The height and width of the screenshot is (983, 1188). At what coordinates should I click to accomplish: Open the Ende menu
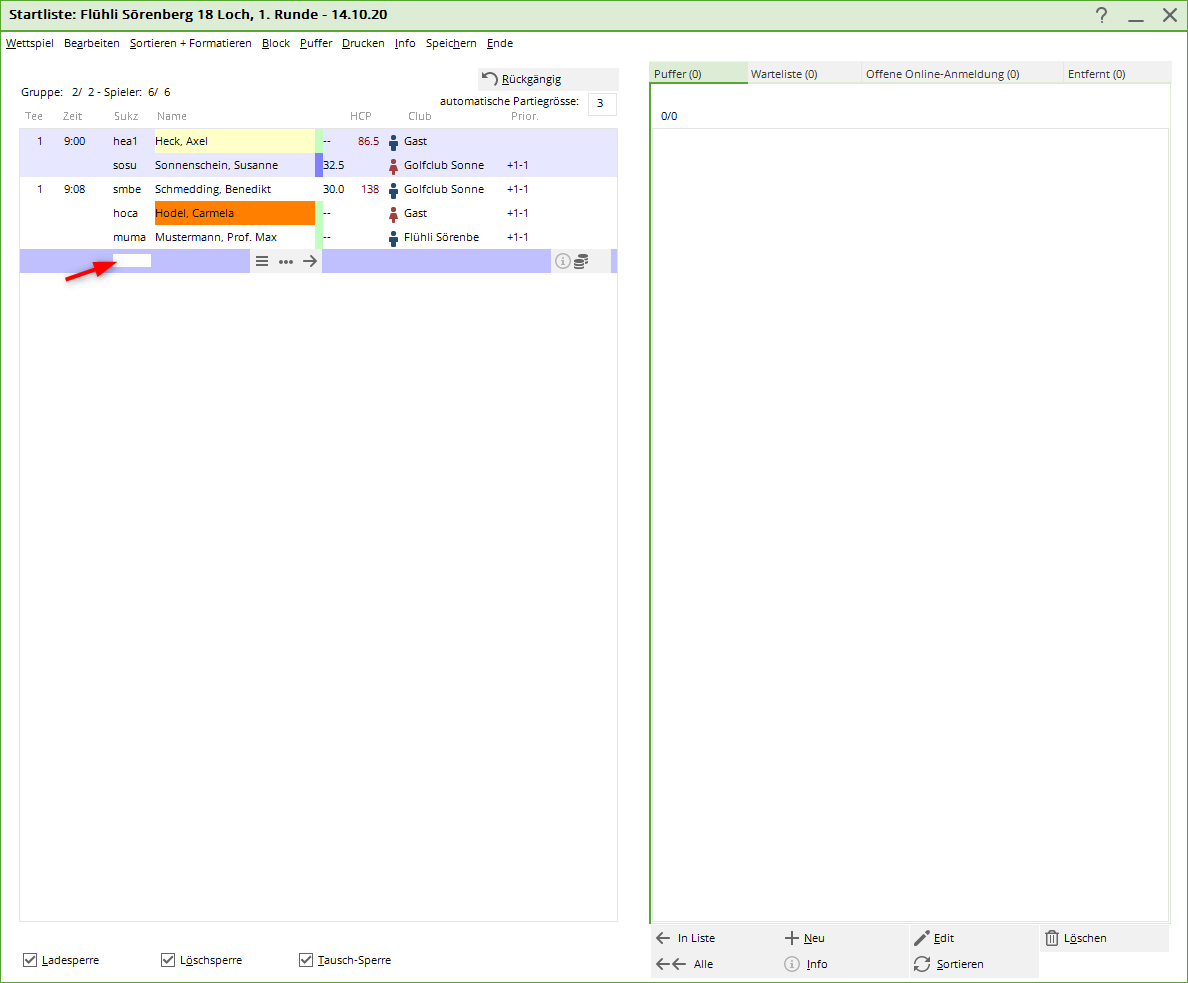click(499, 43)
